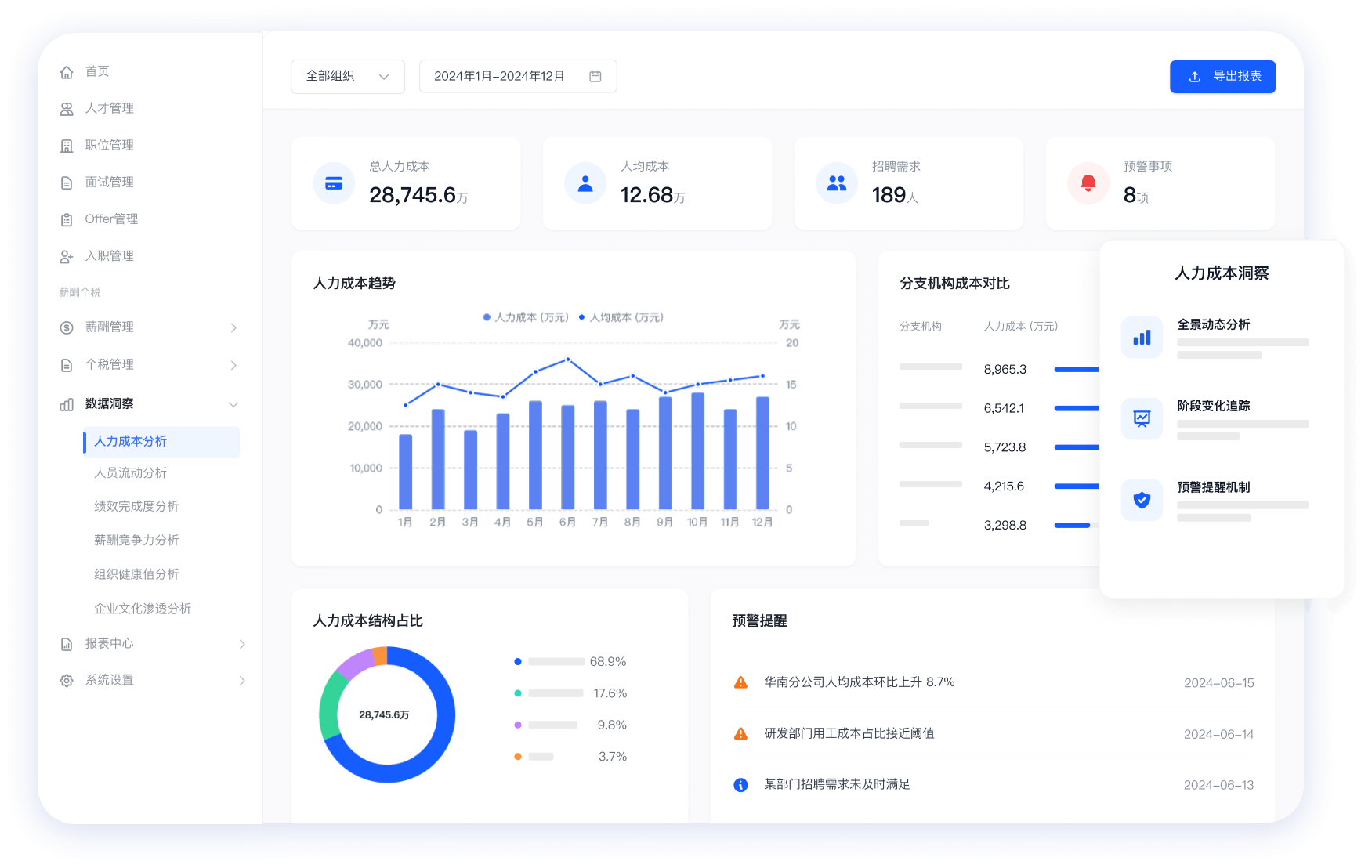Select 人力成本分析 in the sidebar
The height and width of the screenshot is (868, 1372).
[161, 442]
